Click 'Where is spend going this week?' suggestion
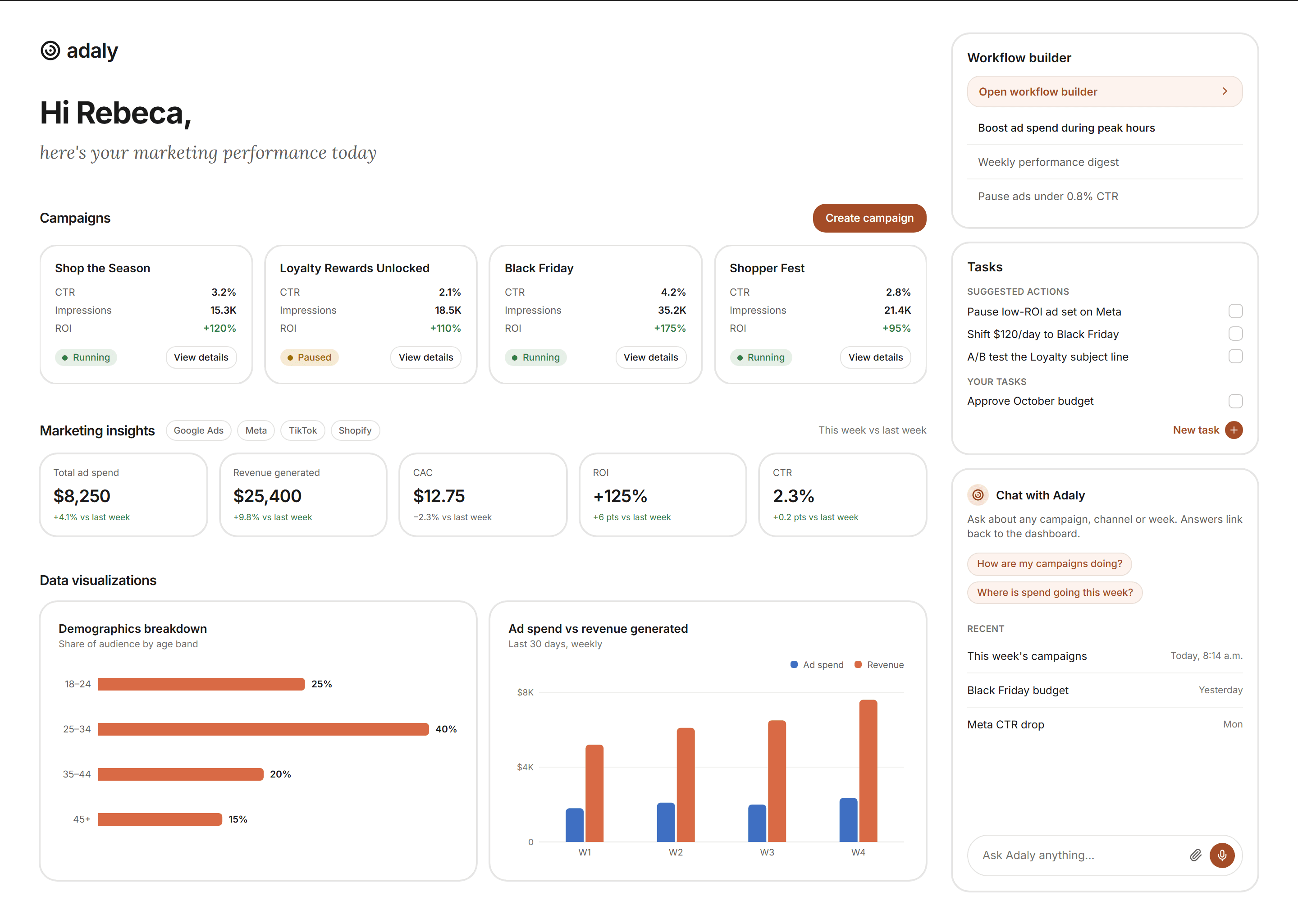This screenshot has height=924, width=1298. pos(1054,592)
